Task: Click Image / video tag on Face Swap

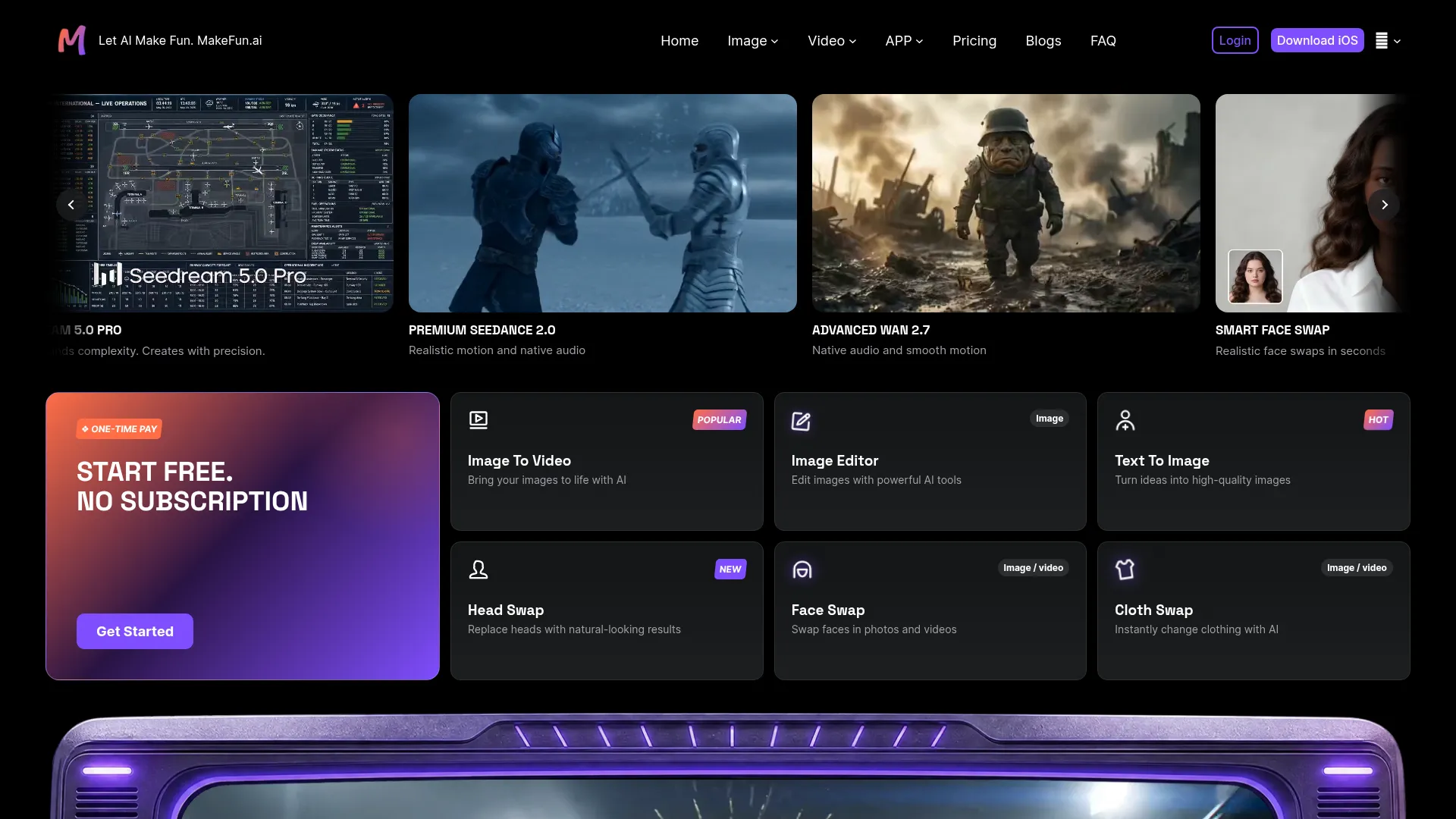Action: click(1033, 568)
